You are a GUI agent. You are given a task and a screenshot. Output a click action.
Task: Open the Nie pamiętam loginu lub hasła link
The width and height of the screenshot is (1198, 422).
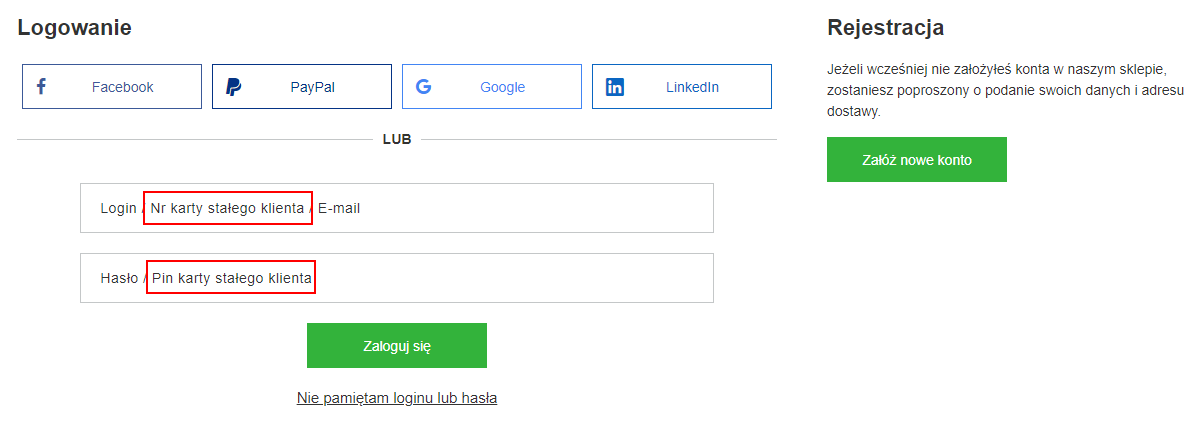397,398
